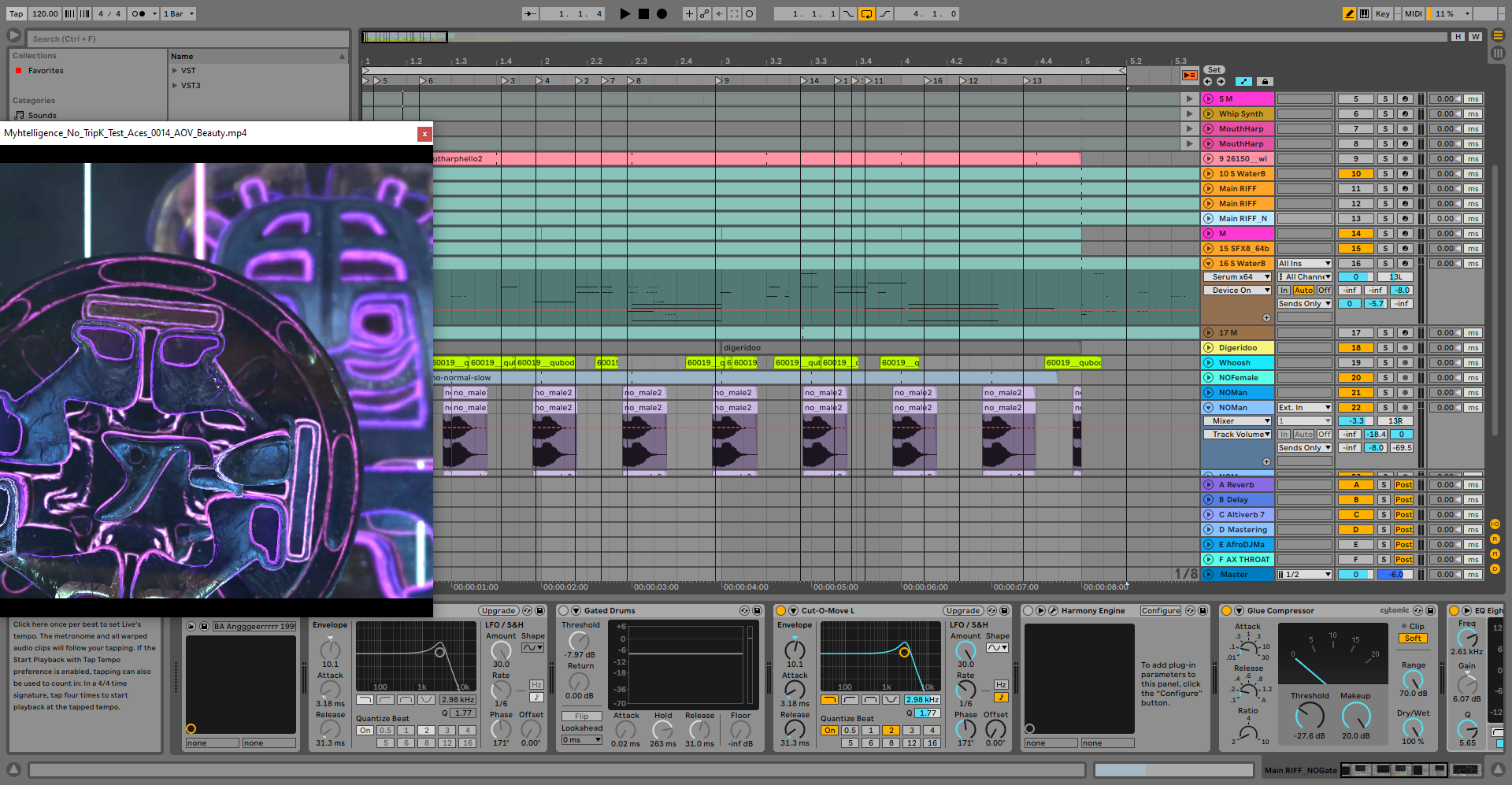Toggle track activator 14 on M track

click(x=1356, y=234)
